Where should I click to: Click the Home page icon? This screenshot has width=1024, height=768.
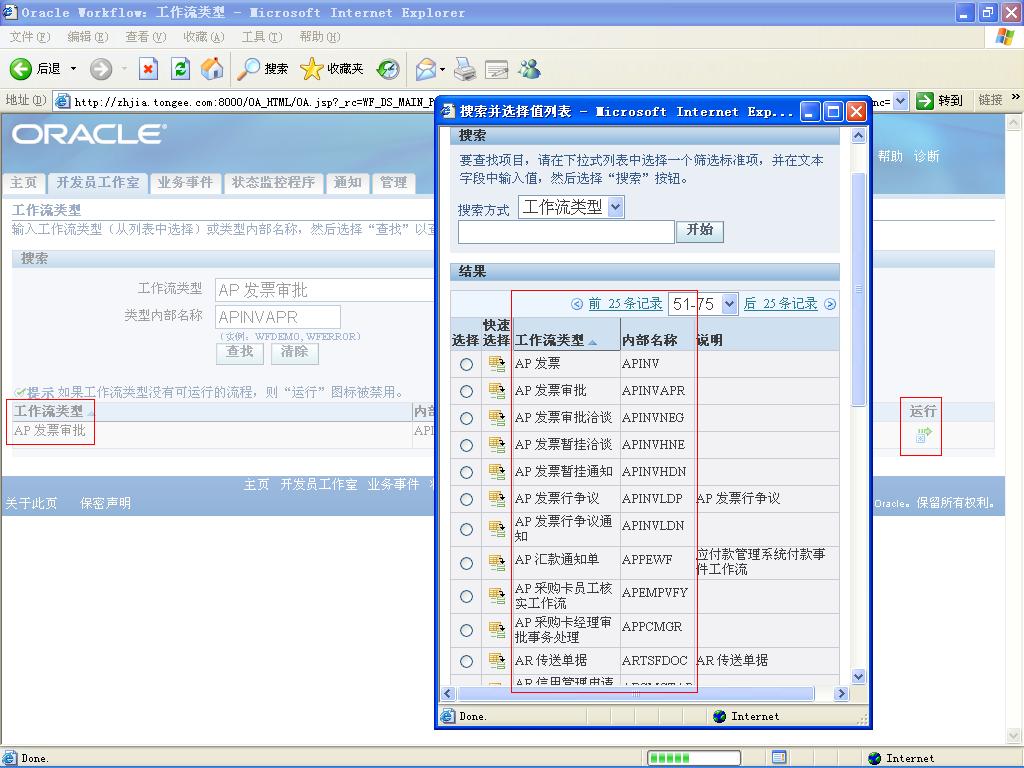[x=212, y=69]
